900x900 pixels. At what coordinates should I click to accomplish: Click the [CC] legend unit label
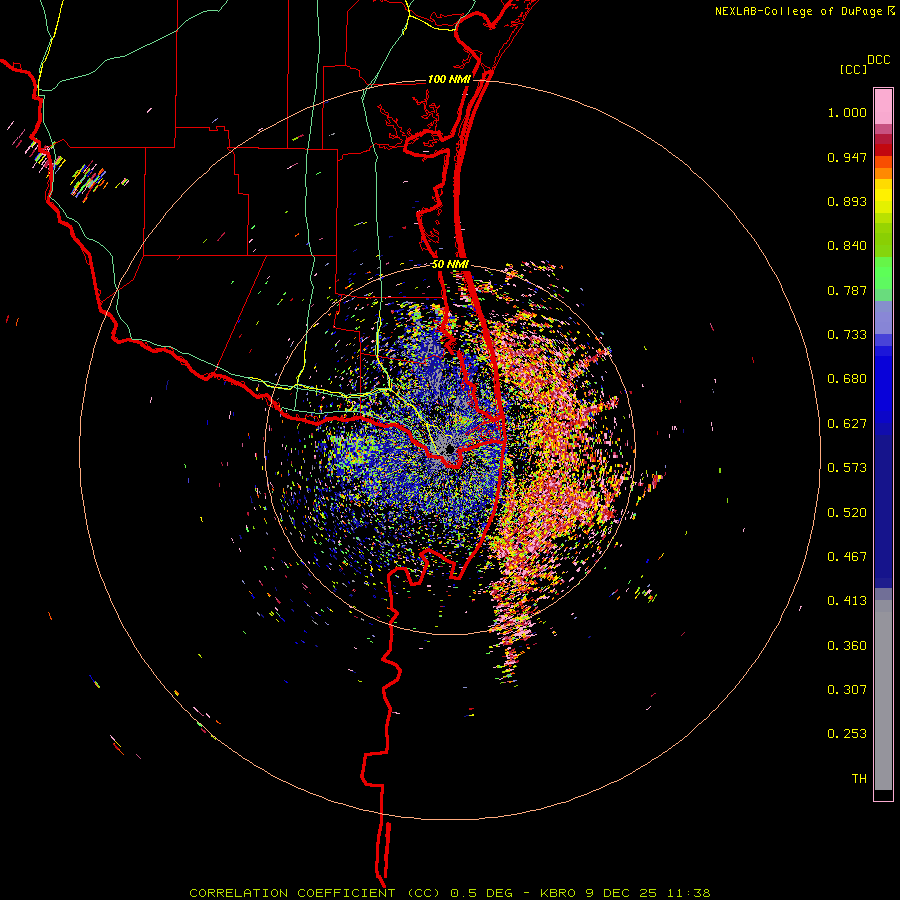(x=853, y=69)
